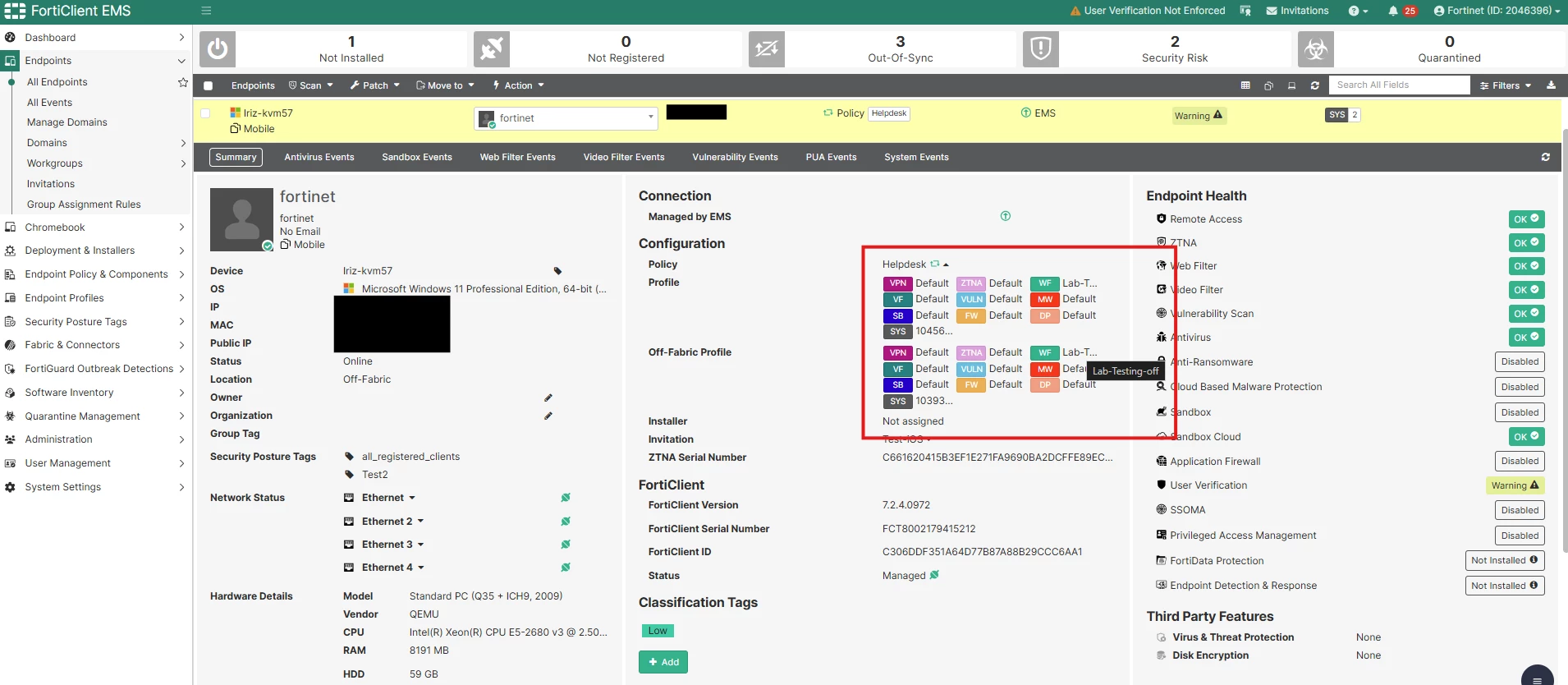Open the Scan dropdown menu
The image size is (1568, 685).
point(310,85)
